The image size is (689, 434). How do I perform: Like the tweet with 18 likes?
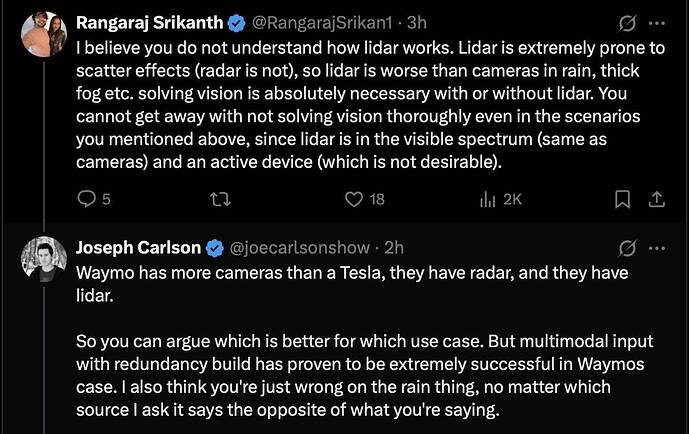click(x=353, y=200)
